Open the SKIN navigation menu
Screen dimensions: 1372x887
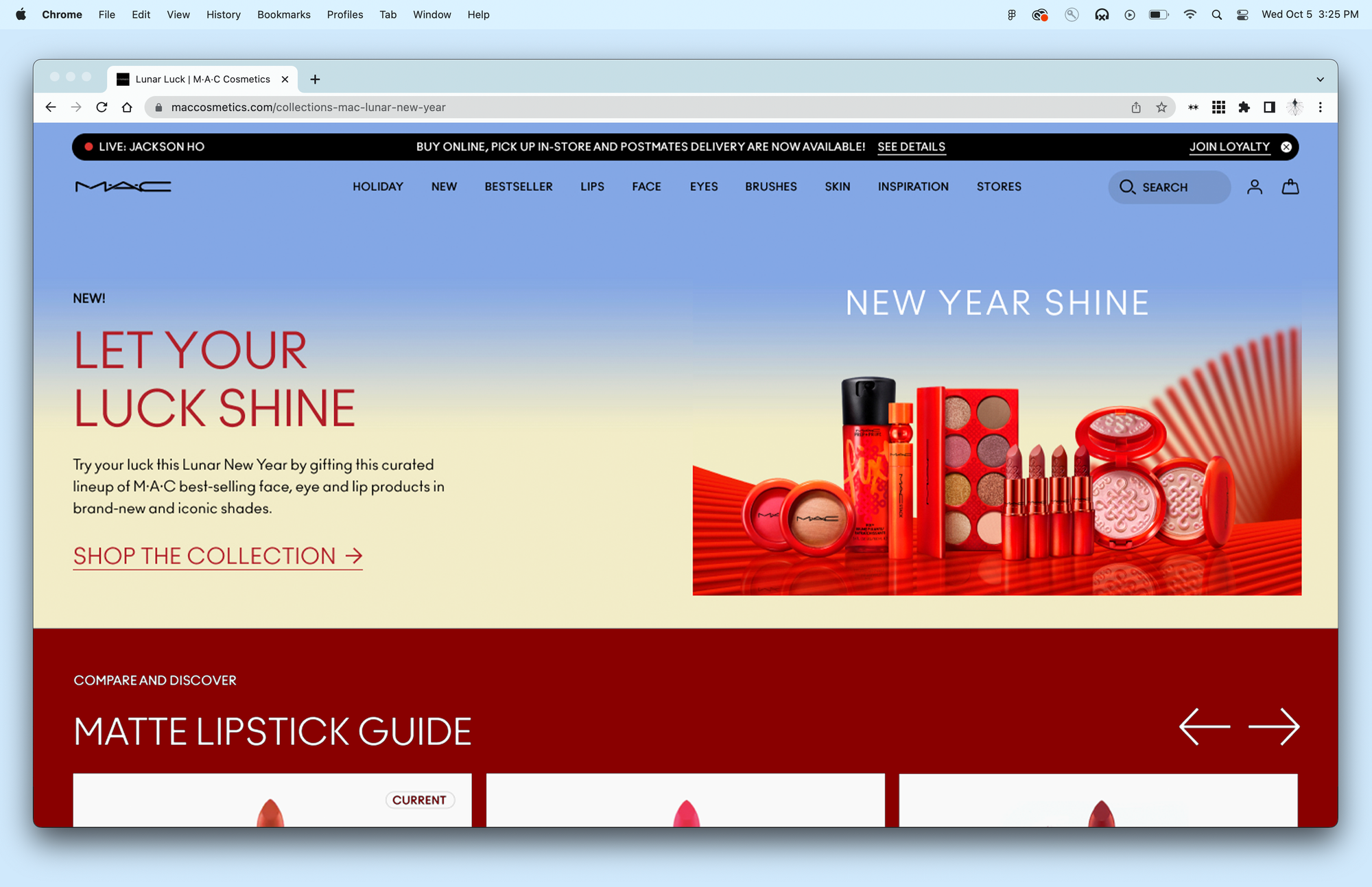point(838,187)
